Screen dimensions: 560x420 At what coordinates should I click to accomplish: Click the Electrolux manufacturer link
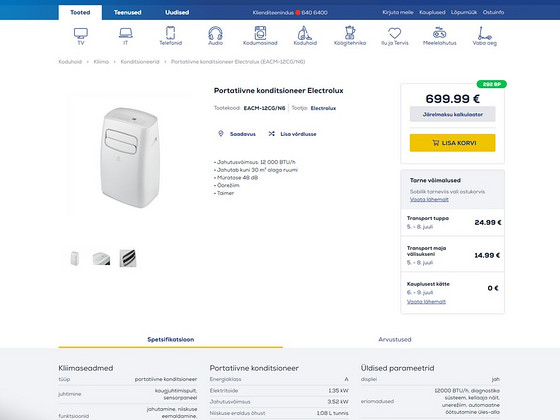click(323, 108)
